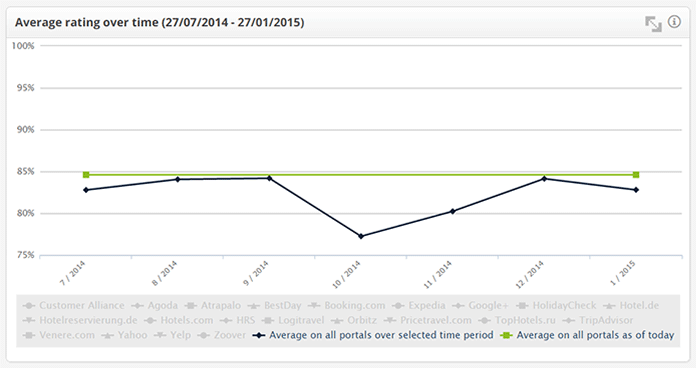Click the 85% y-axis label
This screenshot has height=368, width=696.
click(x=25, y=171)
